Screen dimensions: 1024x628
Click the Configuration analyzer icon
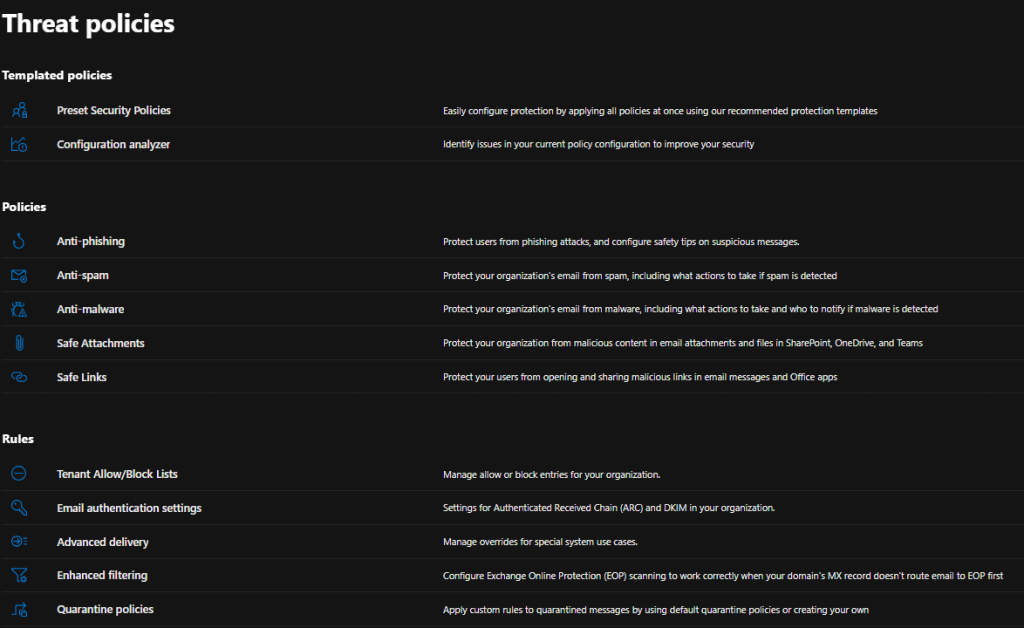(x=19, y=145)
